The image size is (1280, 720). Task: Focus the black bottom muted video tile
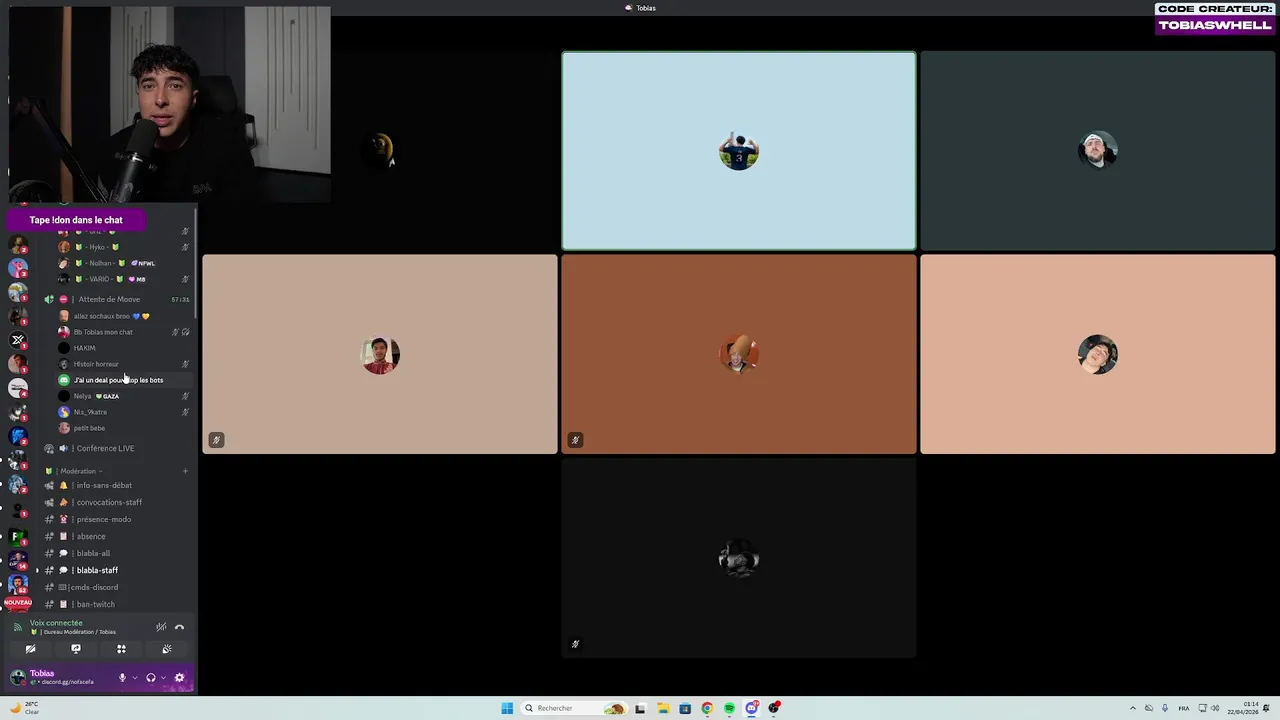click(x=739, y=558)
